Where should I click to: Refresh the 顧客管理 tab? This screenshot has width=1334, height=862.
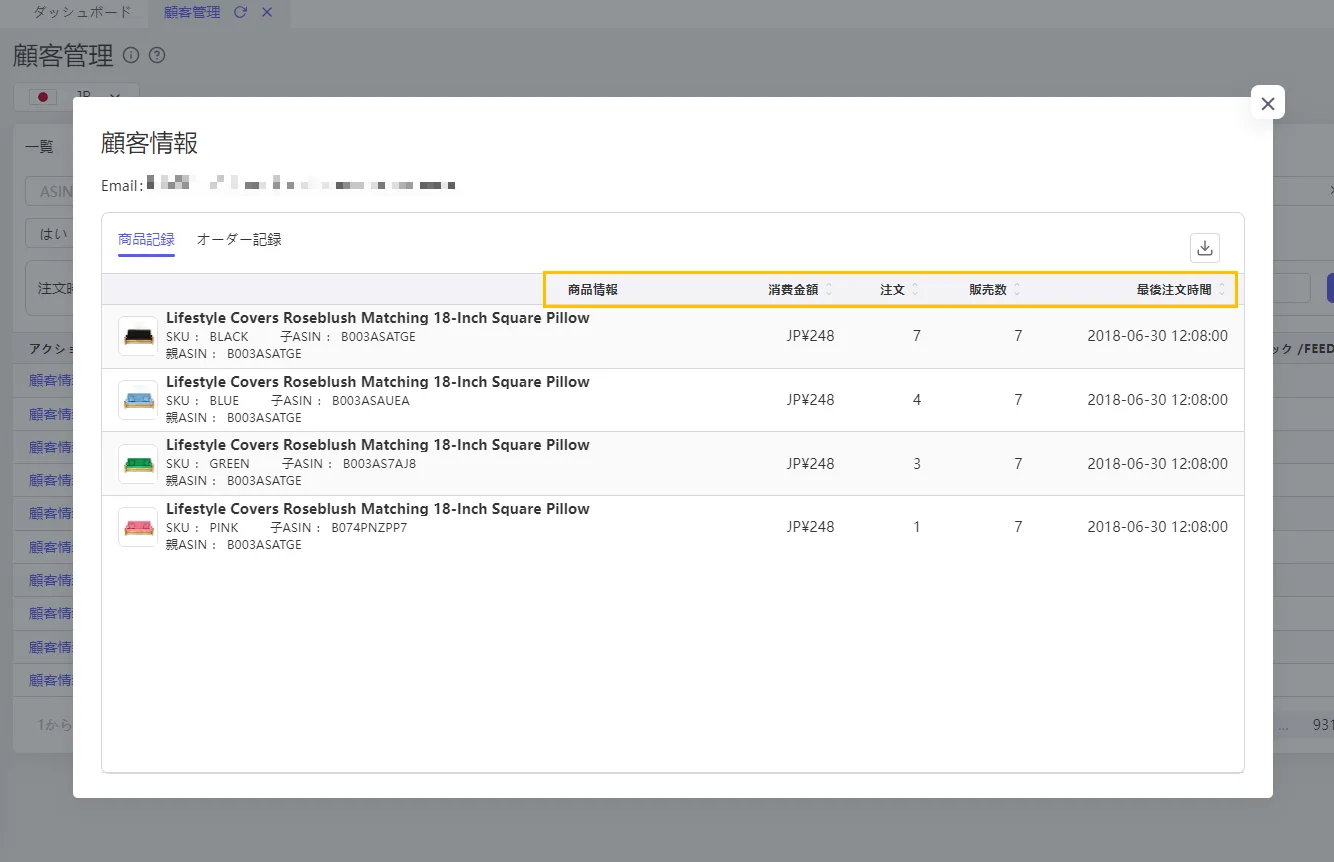coord(240,12)
